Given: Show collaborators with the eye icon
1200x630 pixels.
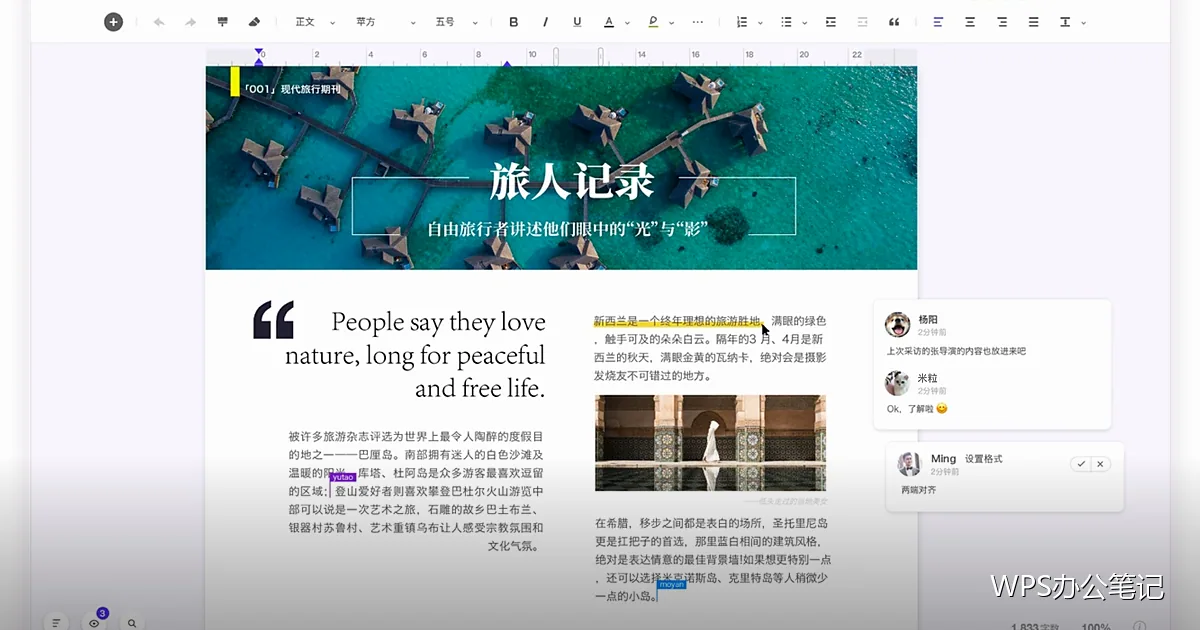Looking at the screenshot, I should pos(94,623).
